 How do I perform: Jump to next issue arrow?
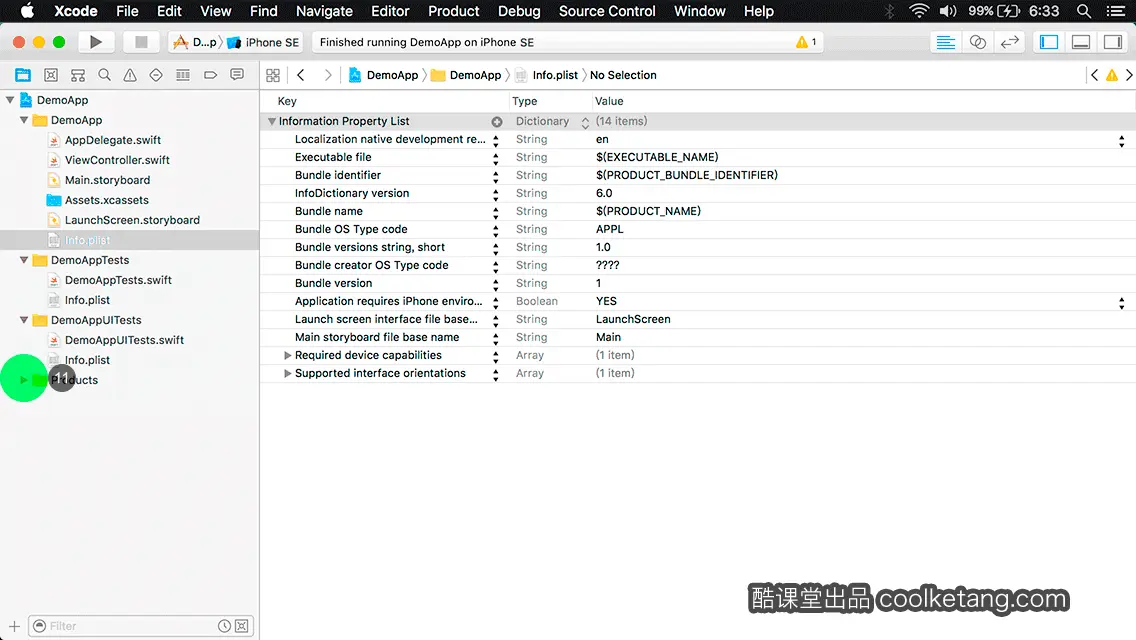point(1129,75)
